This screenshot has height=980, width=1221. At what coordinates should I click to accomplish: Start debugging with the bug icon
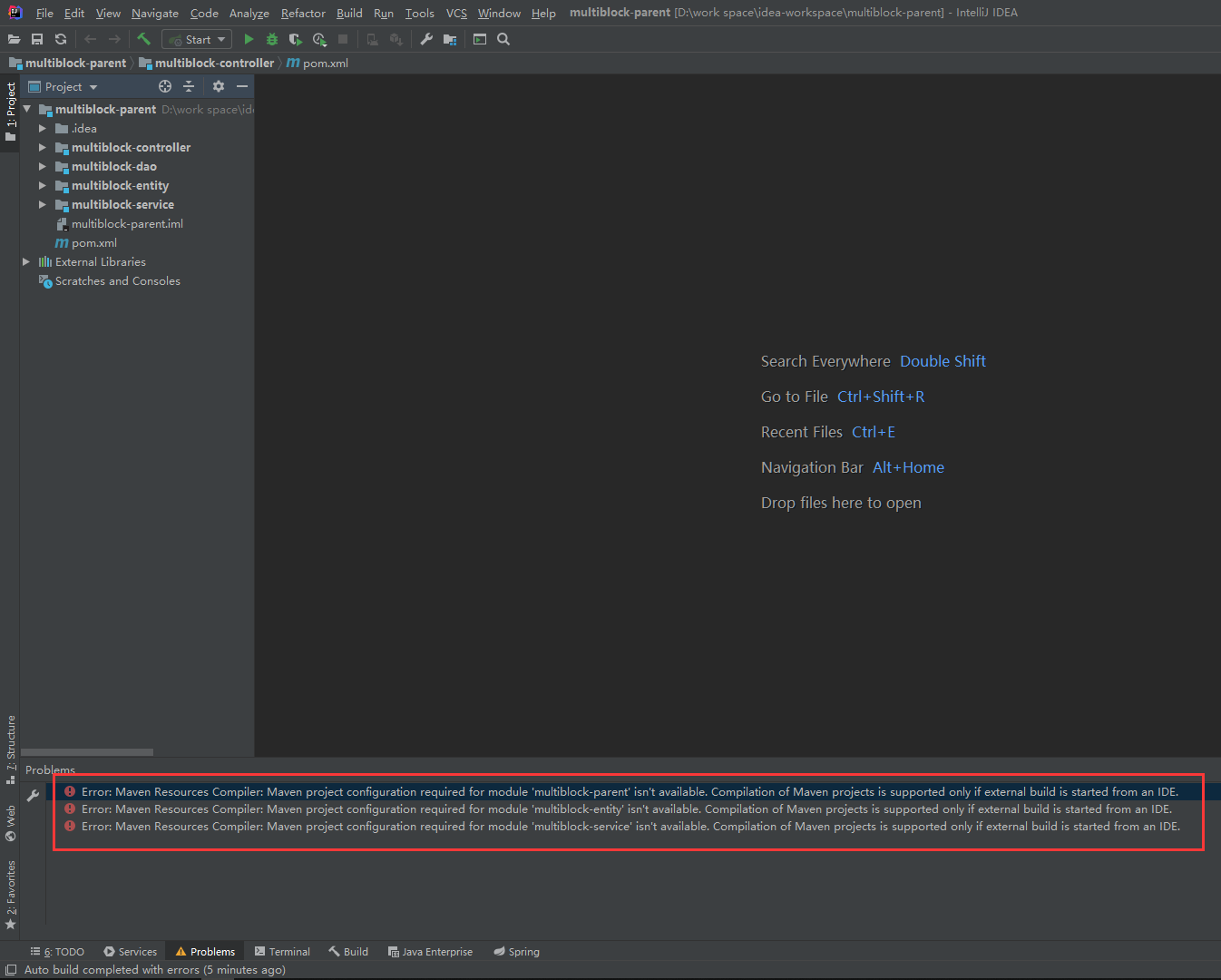click(272, 39)
